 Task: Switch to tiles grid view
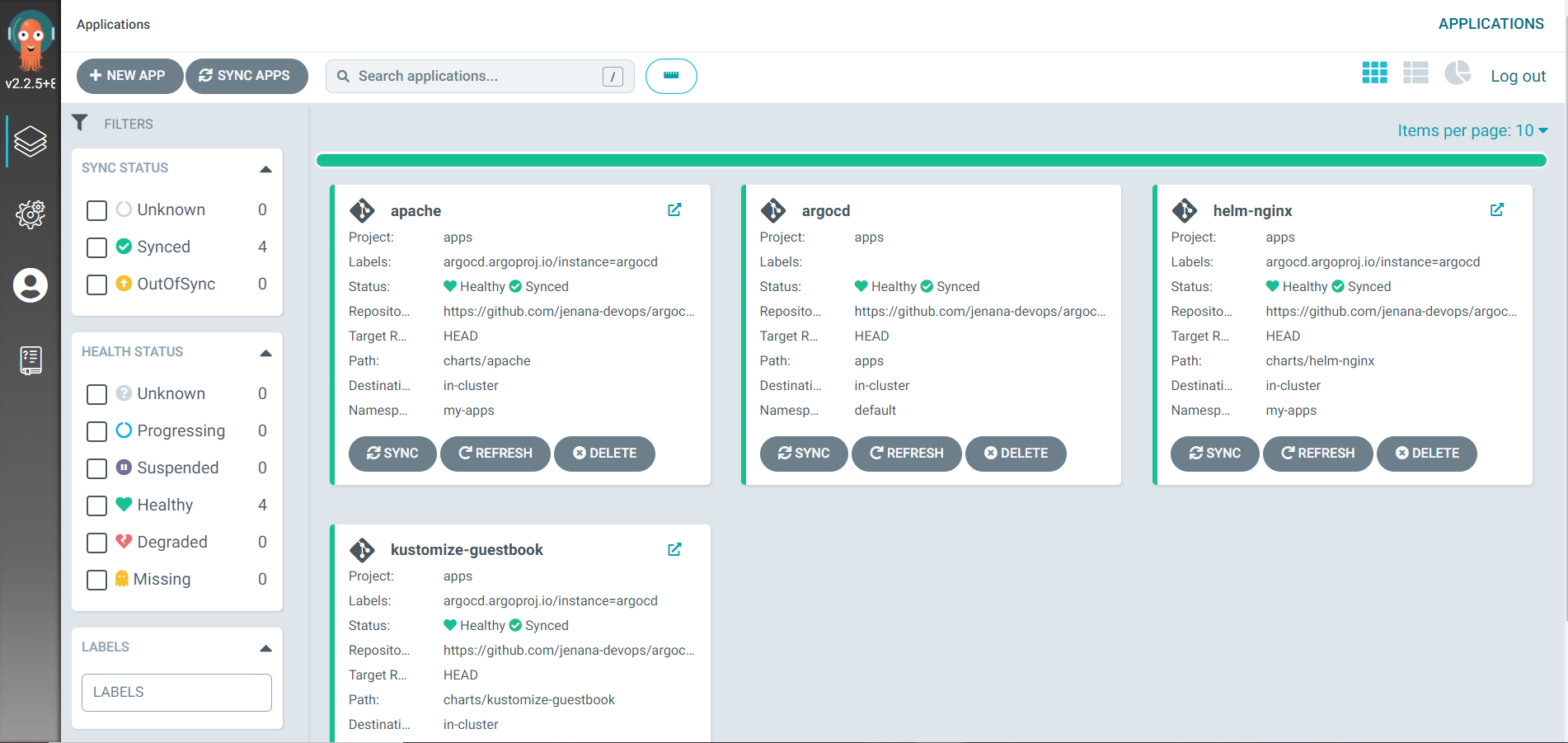point(1374,73)
